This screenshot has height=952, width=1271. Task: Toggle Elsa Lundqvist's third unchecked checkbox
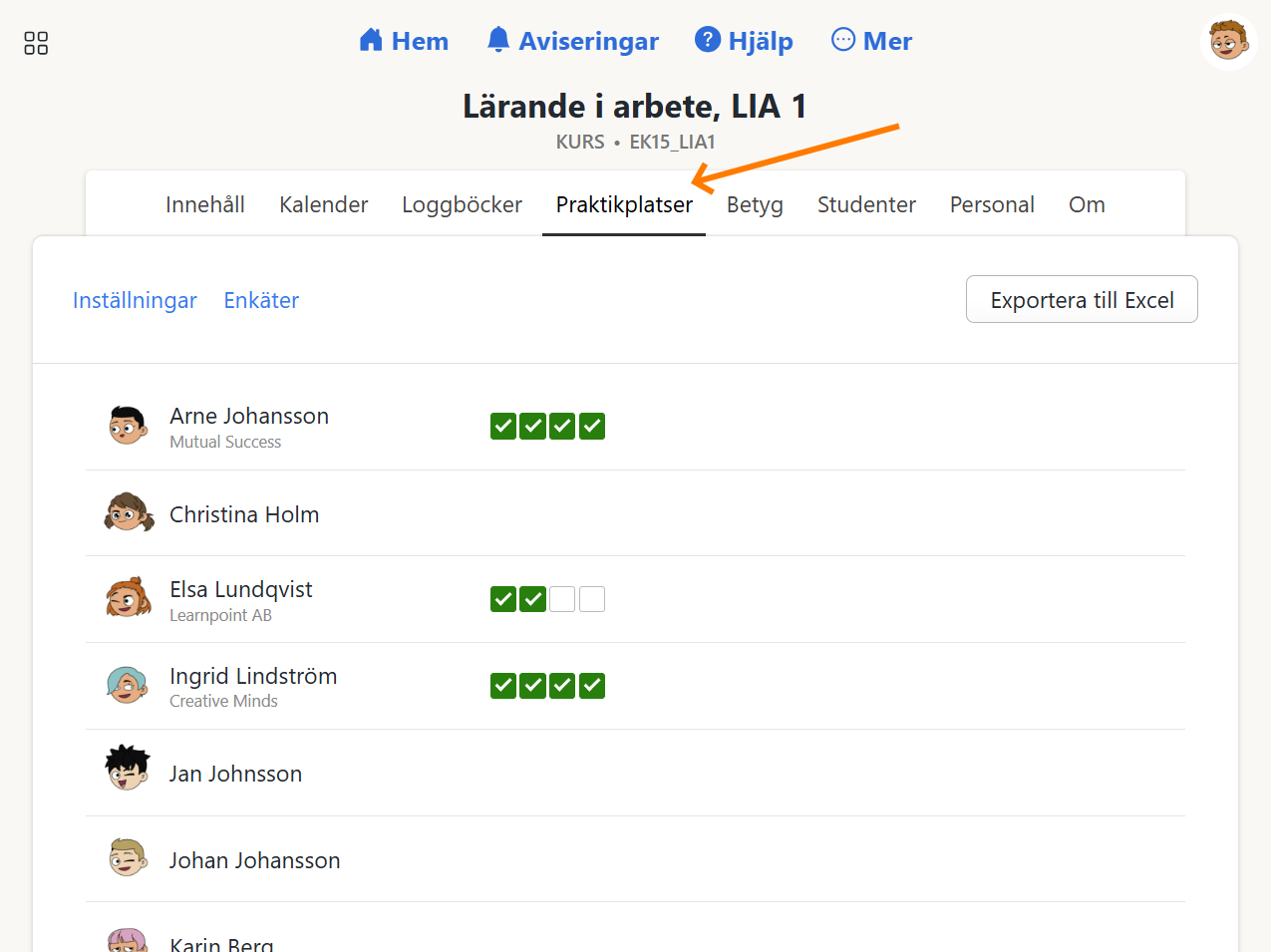tap(562, 599)
